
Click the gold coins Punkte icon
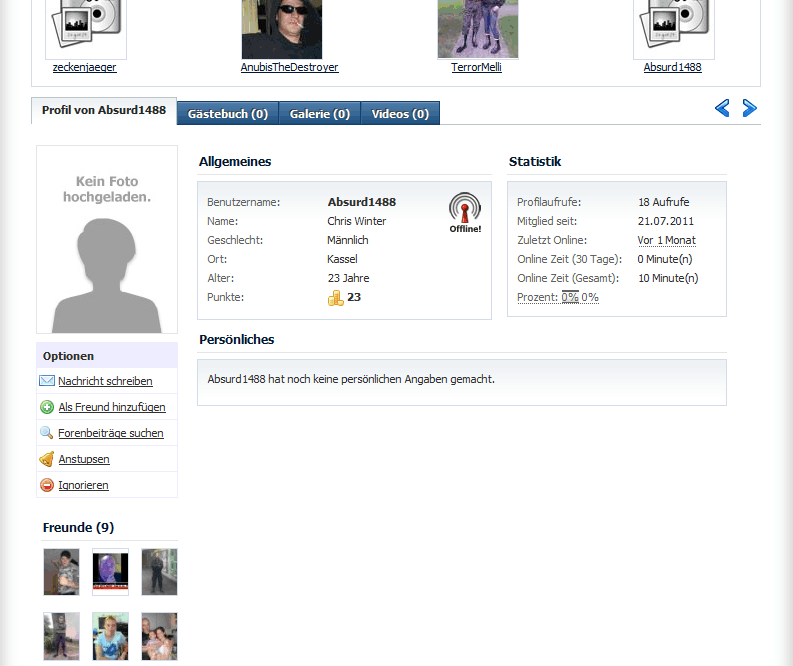click(x=336, y=298)
